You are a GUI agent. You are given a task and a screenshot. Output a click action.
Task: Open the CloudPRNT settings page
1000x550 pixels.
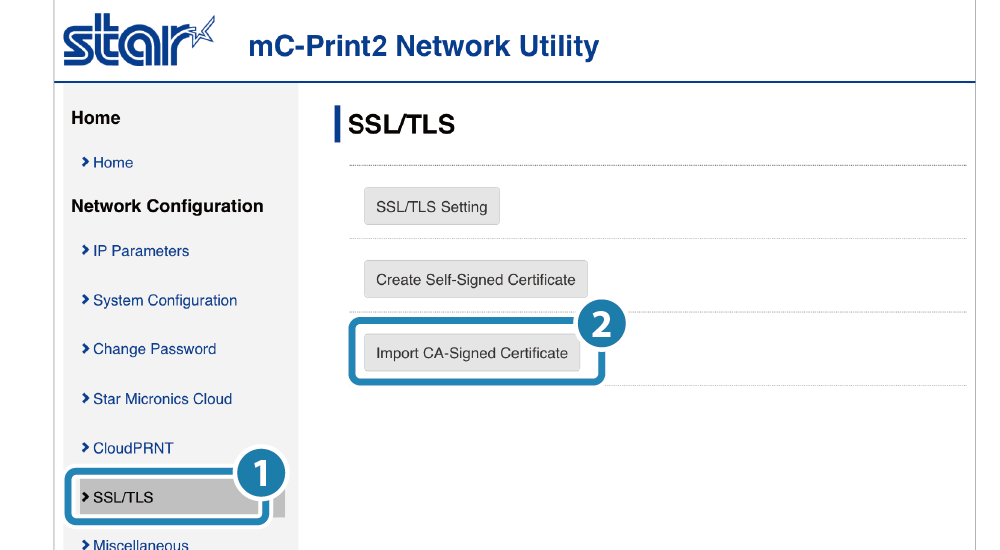(x=133, y=448)
